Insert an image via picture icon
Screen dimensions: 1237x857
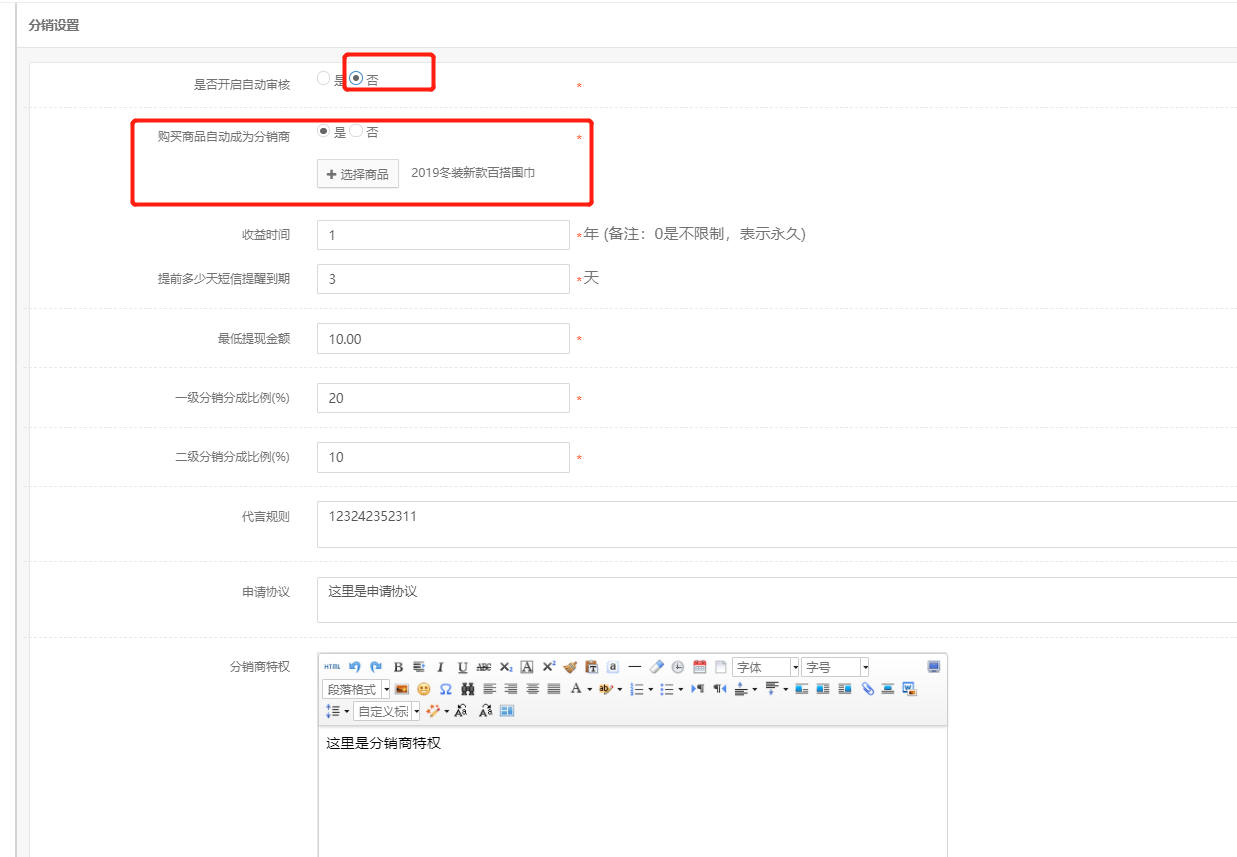pos(401,689)
